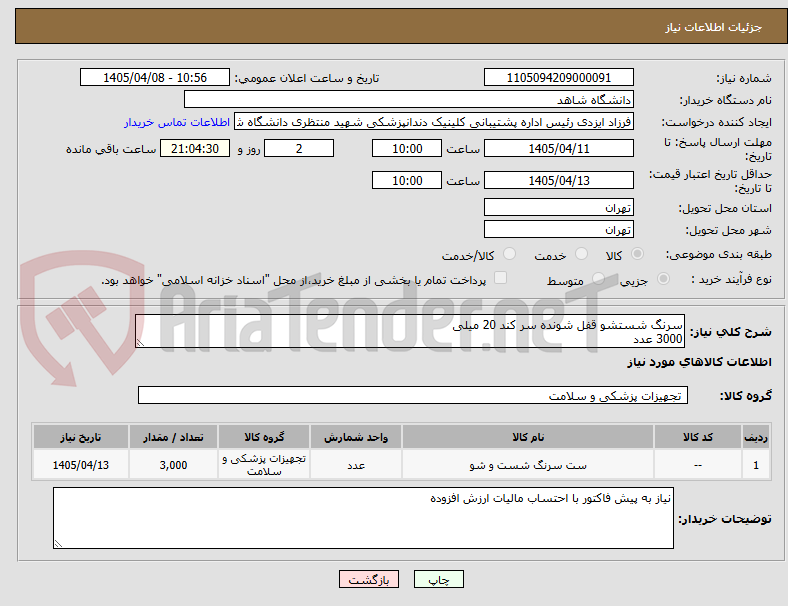Select the خدمت radio button

pyautogui.click(x=581, y=254)
